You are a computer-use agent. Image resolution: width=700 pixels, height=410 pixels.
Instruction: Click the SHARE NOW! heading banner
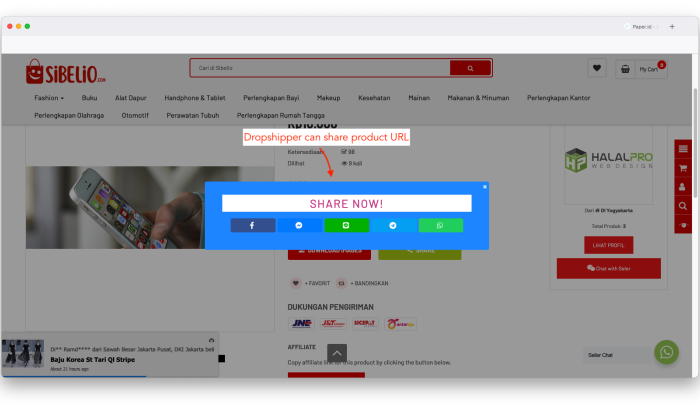[346, 204]
